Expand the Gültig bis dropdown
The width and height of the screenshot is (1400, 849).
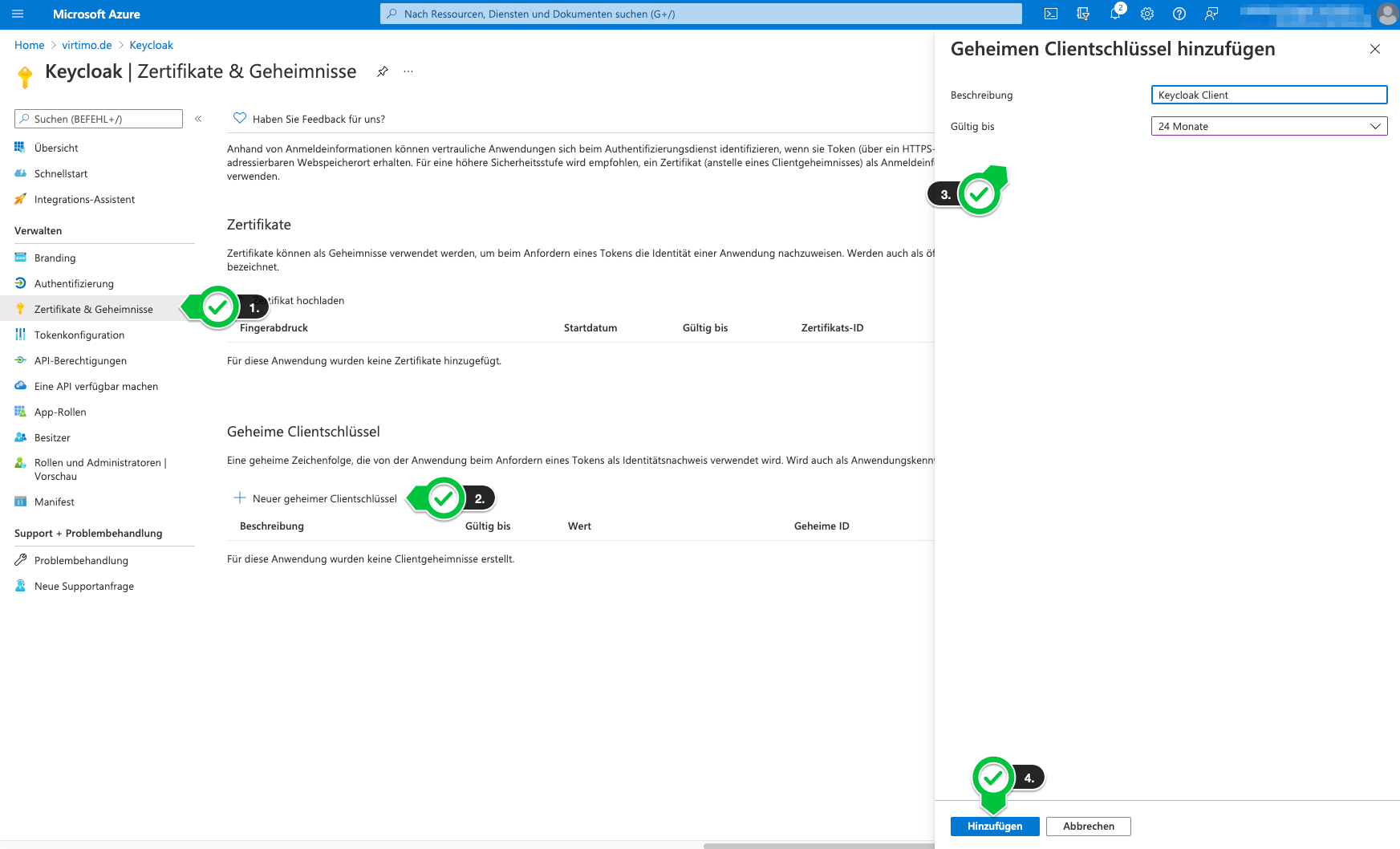click(1268, 126)
